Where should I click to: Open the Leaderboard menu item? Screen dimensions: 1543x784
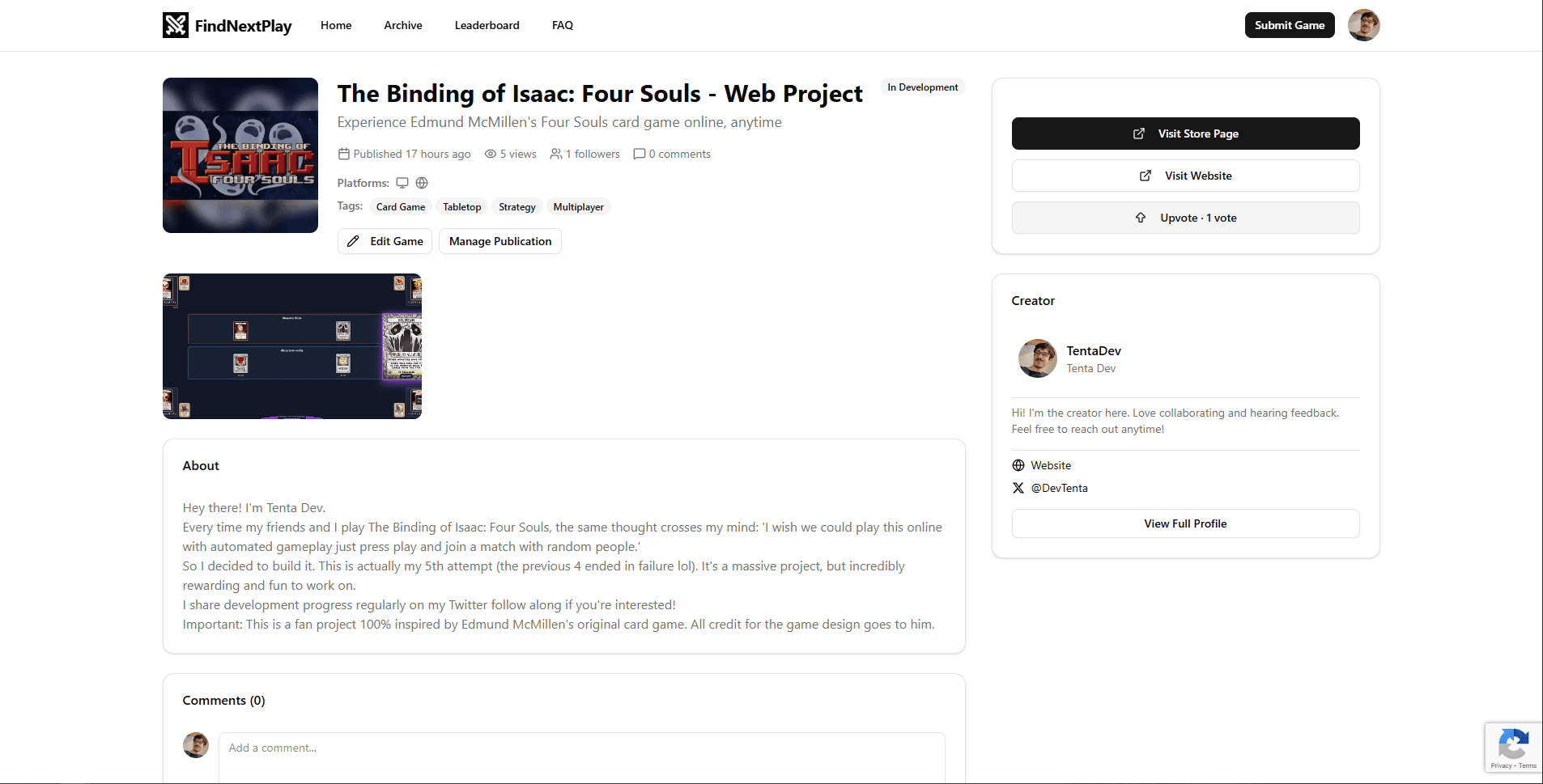pyautogui.click(x=487, y=25)
